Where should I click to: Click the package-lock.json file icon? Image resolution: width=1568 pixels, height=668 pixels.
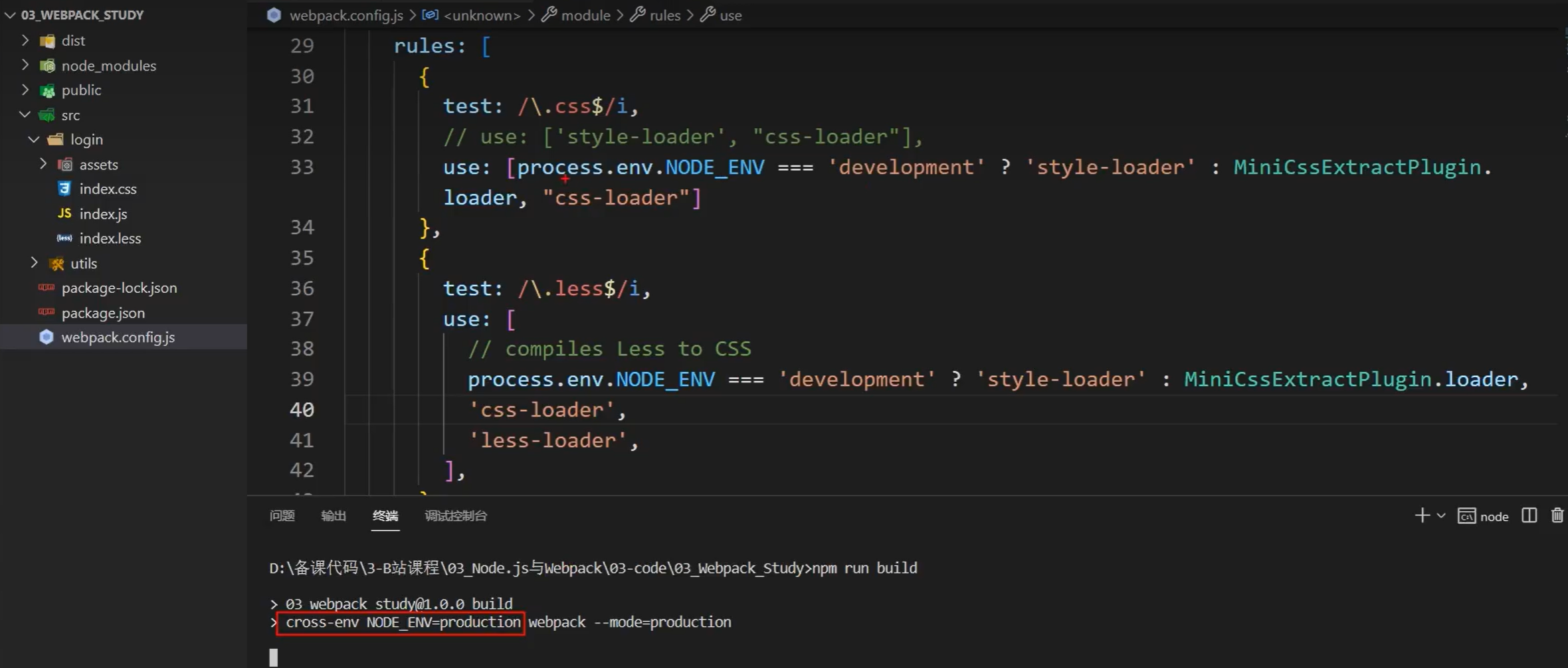[x=47, y=288]
